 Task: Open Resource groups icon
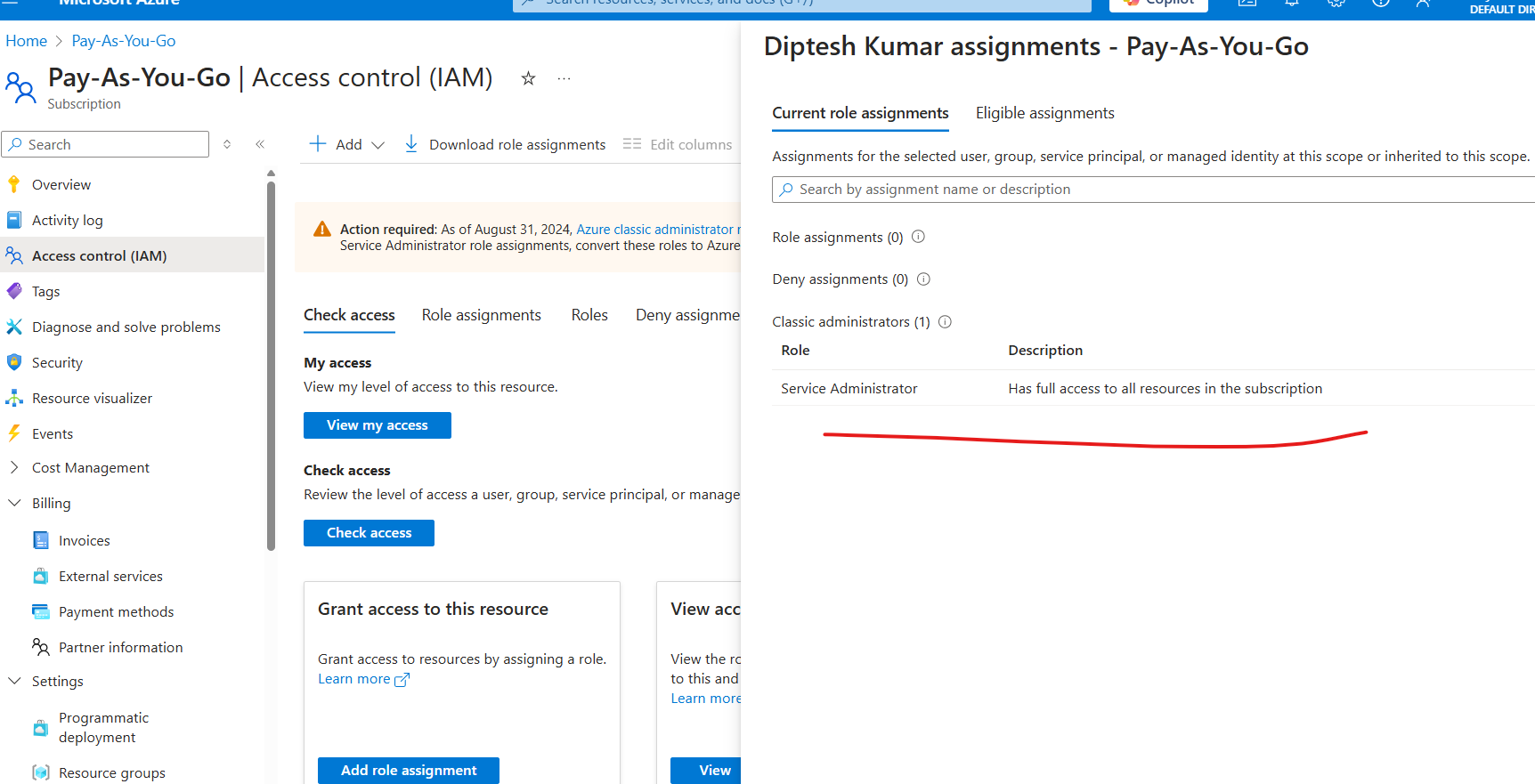click(40, 772)
